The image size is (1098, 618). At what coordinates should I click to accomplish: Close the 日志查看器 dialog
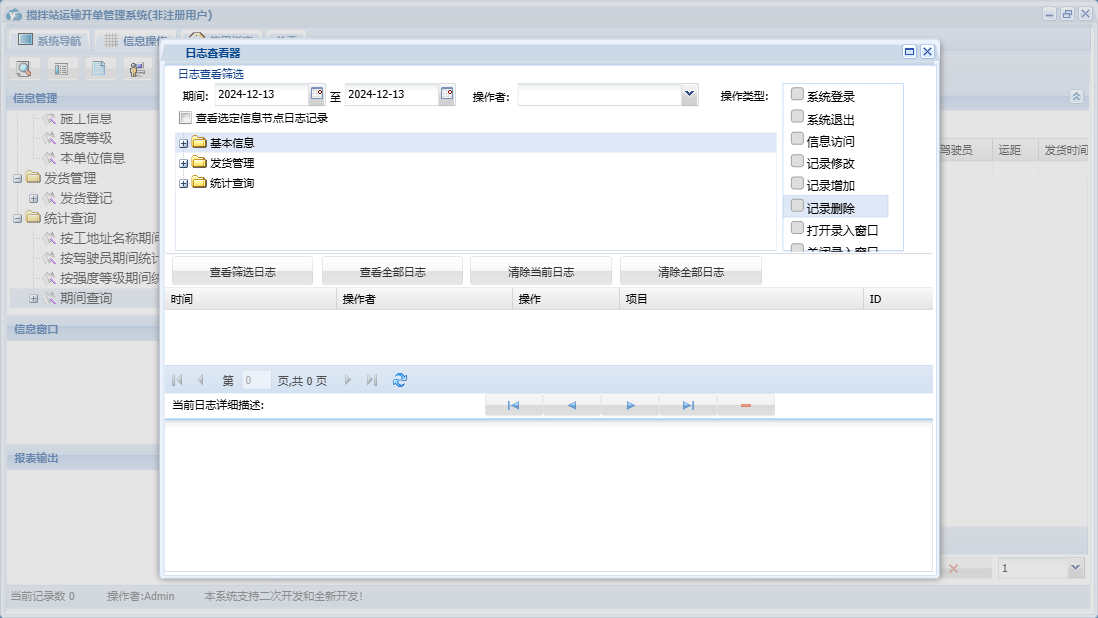pyautogui.click(x=927, y=52)
